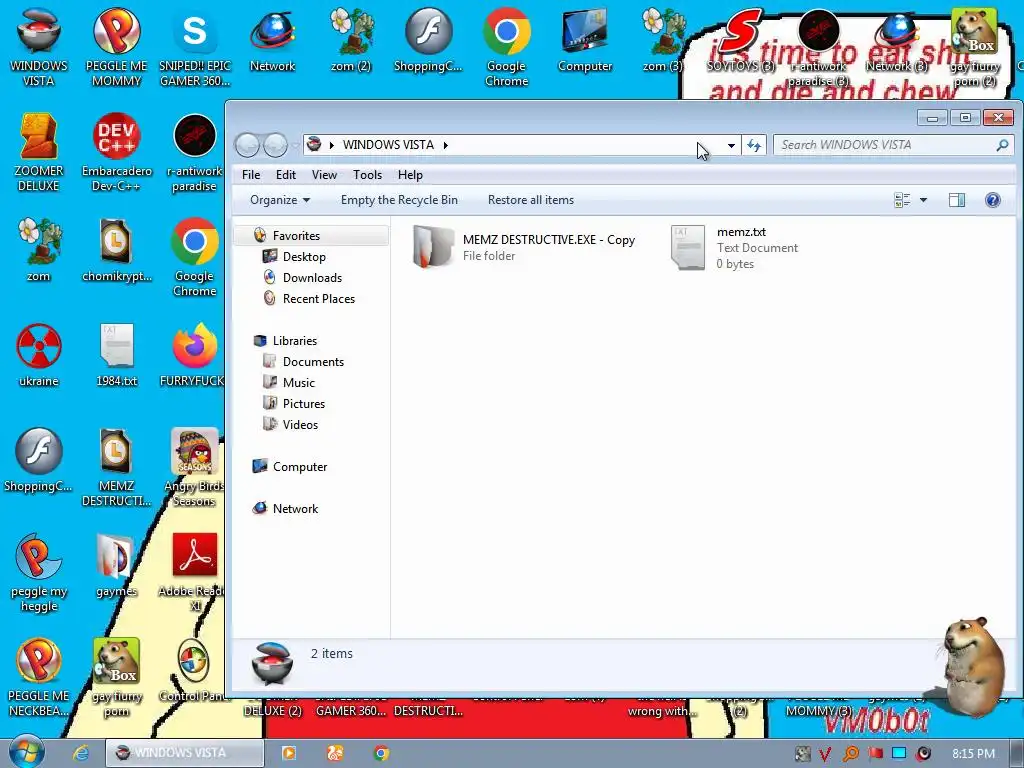This screenshot has width=1024, height=768.
Task: Select ukraine radiation desktop icon
Action: (x=39, y=355)
